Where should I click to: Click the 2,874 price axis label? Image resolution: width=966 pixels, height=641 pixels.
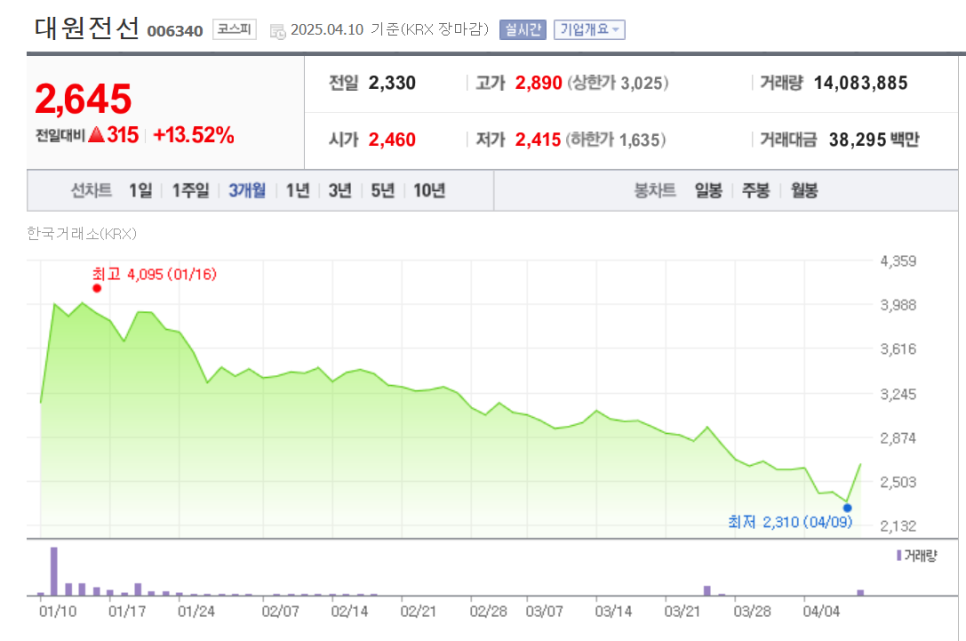pos(898,438)
